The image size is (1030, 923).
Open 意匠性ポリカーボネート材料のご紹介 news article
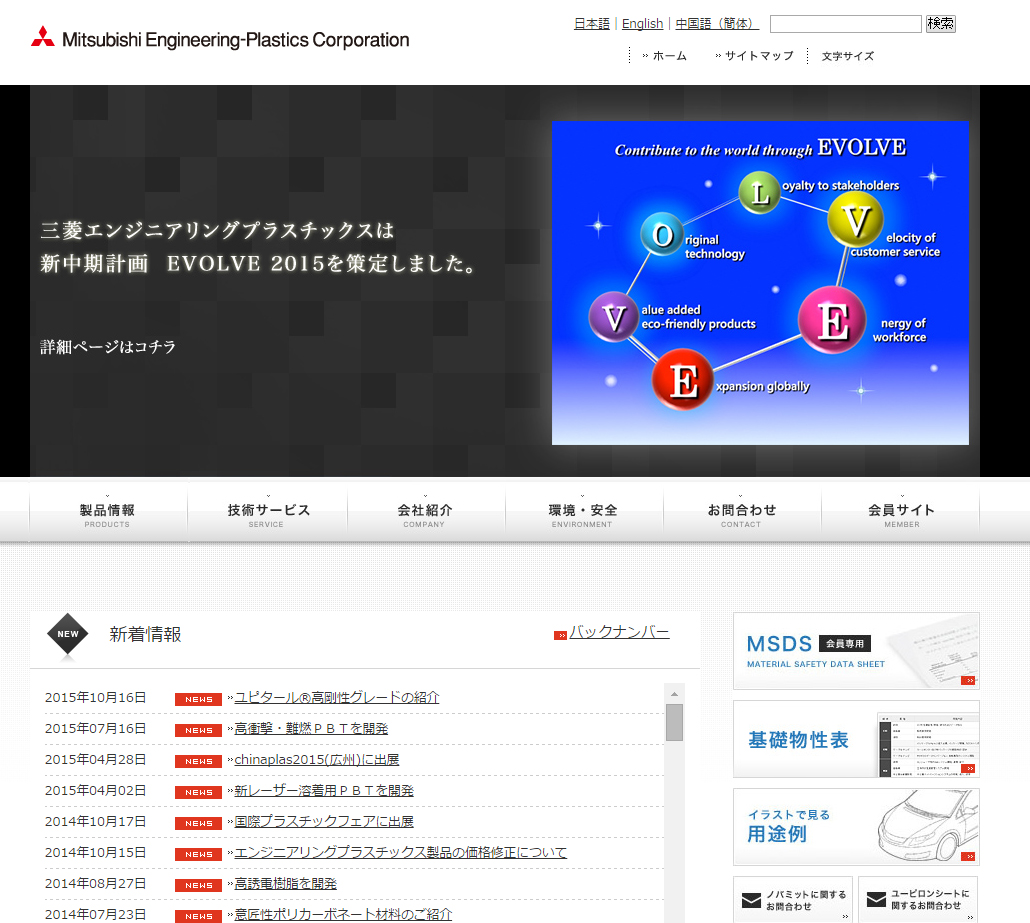344,914
